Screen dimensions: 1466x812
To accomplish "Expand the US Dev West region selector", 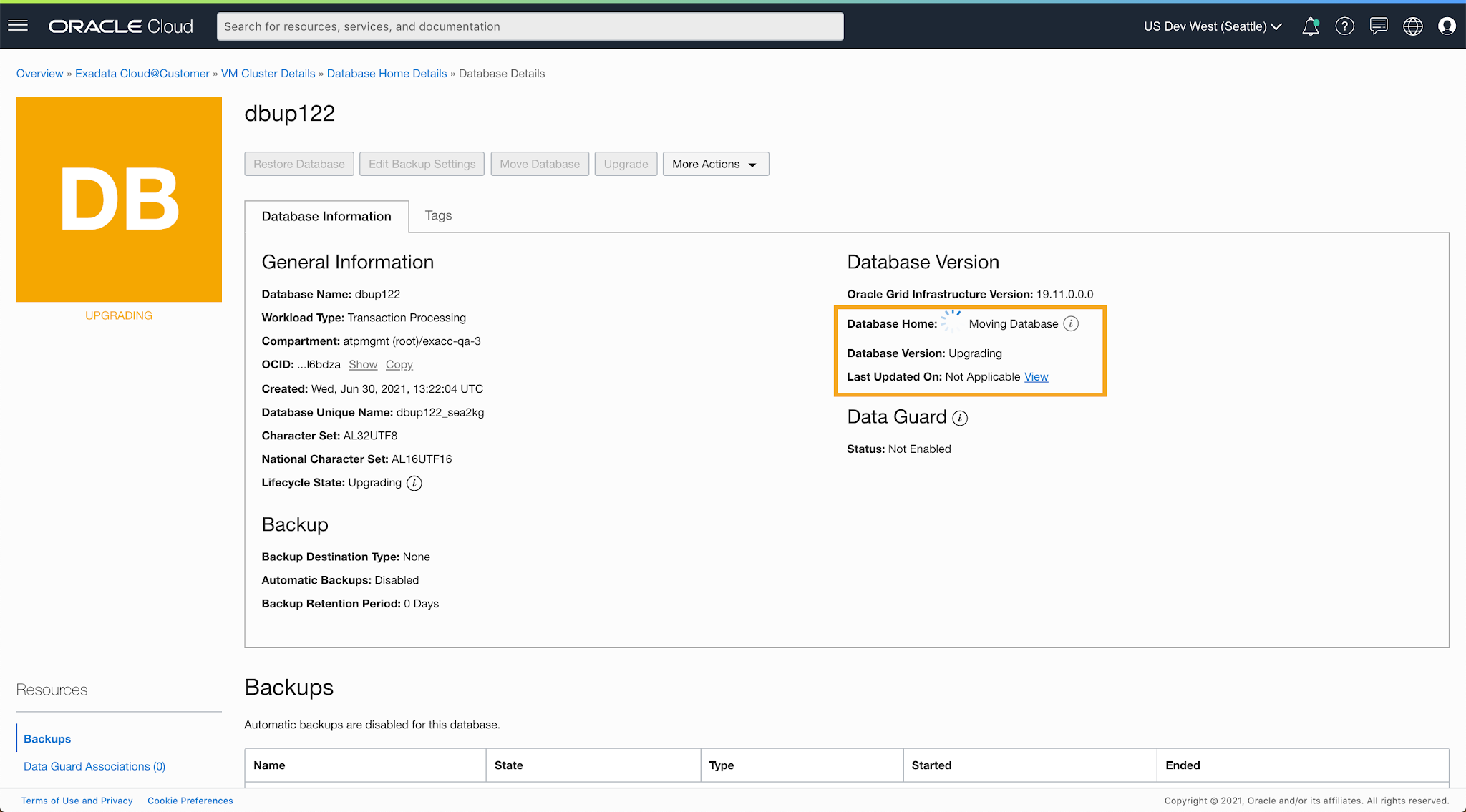I will (1213, 26).
